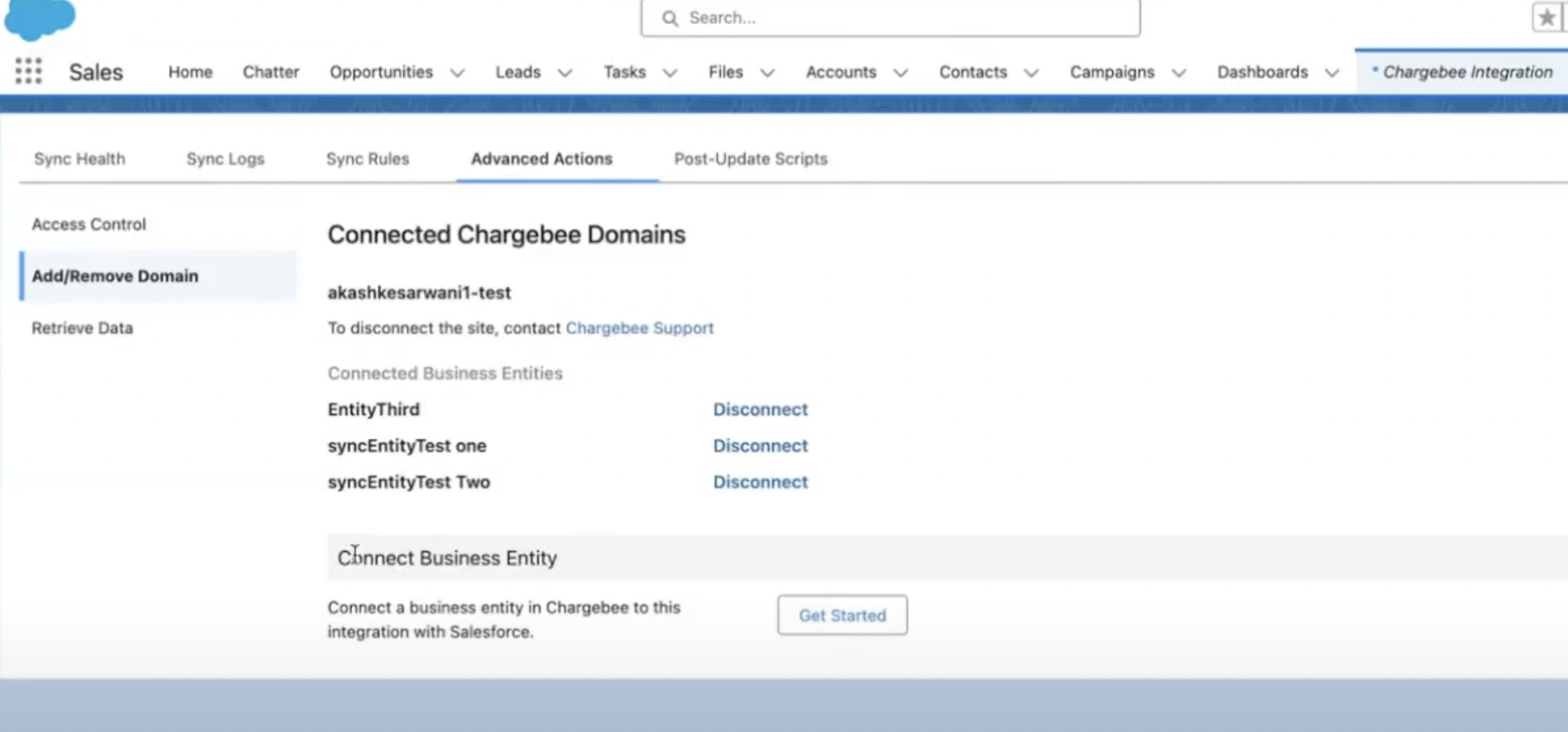Expand the Accounts dropdown chevron
The width and height of the screenshot is (1568, 732).
tap(901, 73)
